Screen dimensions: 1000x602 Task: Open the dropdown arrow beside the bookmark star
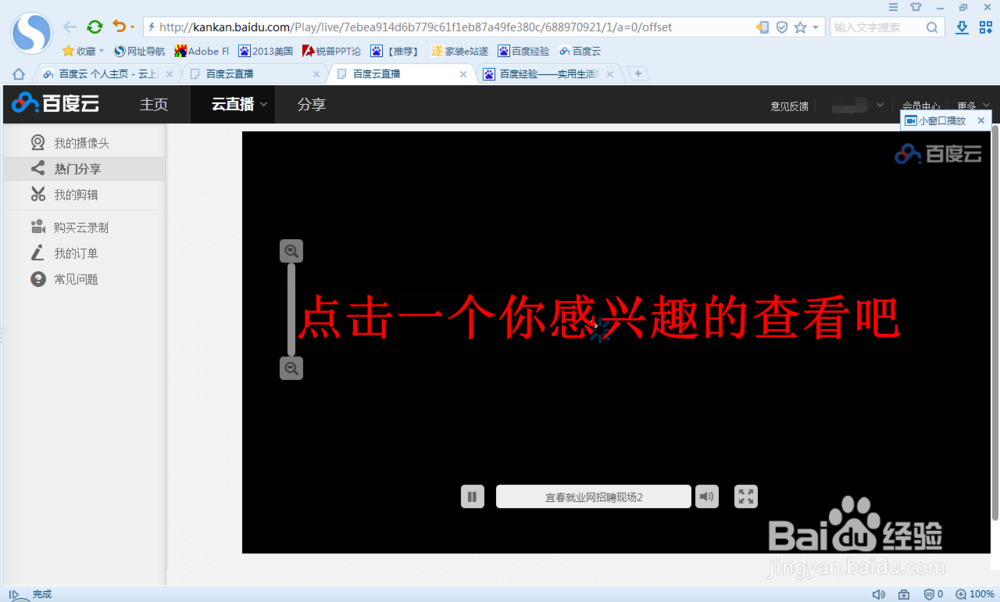coord(815,27)
